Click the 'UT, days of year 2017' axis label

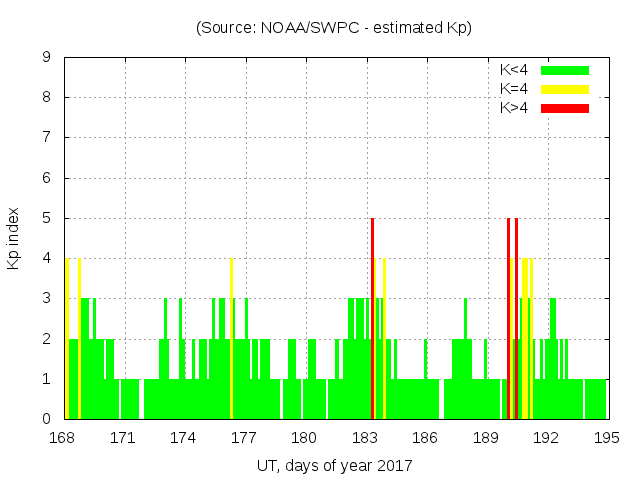click(334, 465)
